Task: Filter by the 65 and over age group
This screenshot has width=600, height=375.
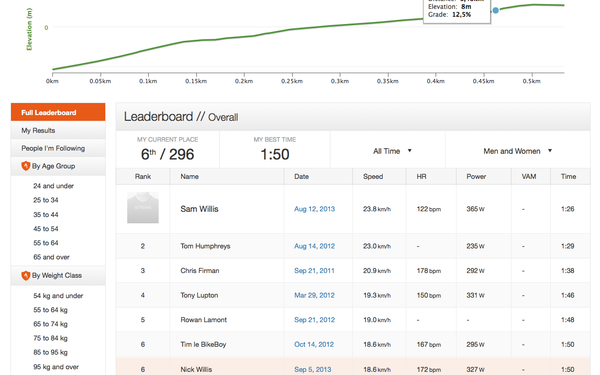Action: pos(51,257)
